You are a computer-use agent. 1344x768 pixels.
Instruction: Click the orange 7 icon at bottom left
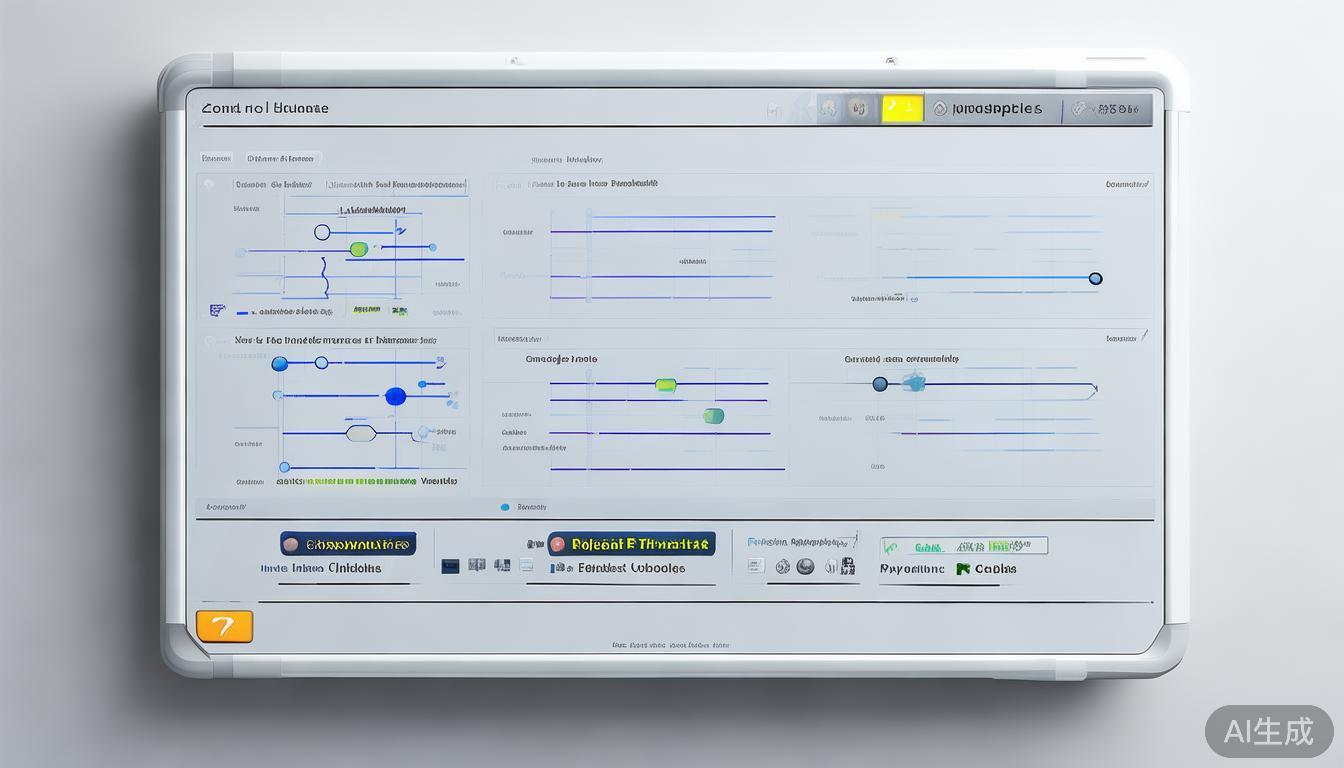[x=224, y=627]
